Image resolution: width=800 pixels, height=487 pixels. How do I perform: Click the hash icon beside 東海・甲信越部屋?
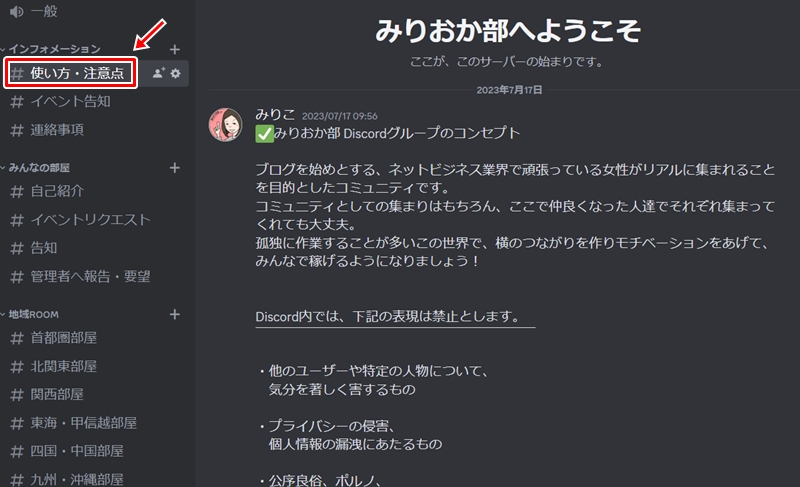click(x=17, y=424)
